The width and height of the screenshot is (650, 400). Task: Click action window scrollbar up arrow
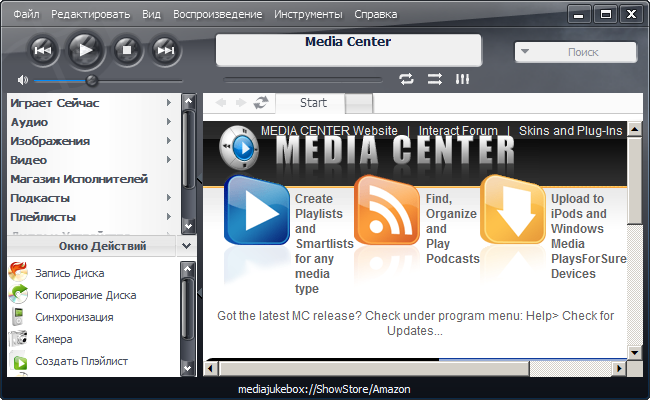click(188, 269)
